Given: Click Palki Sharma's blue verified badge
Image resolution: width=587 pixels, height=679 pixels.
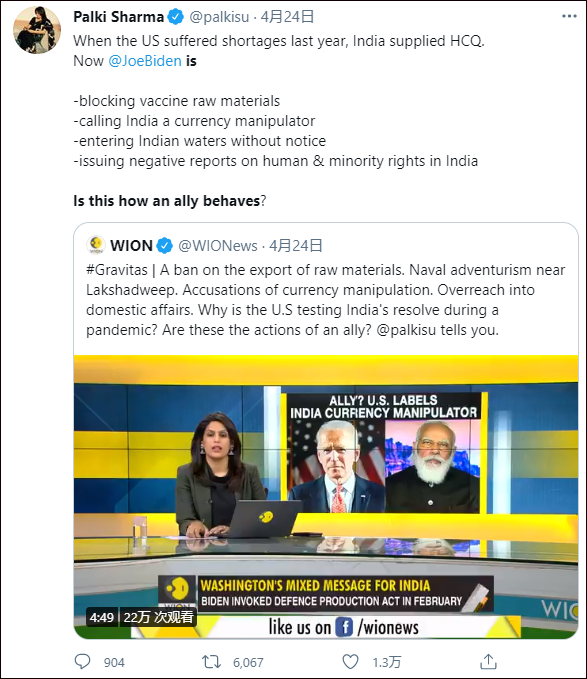Looking at the screenshot, I should pos(175,17).
